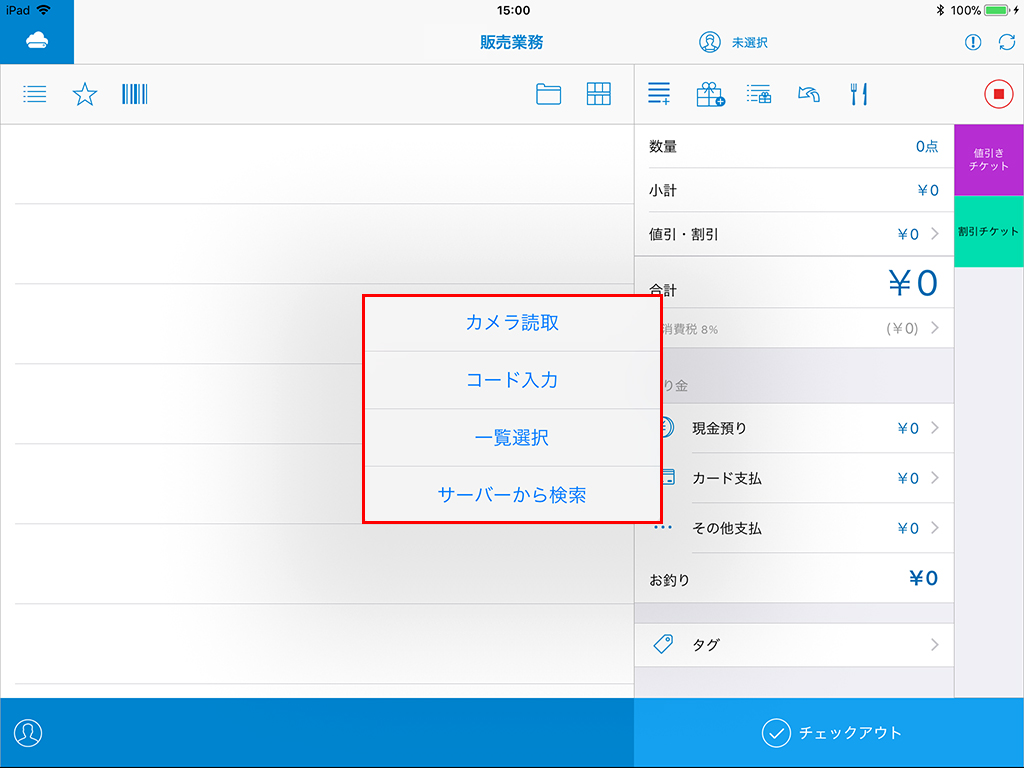Tap the Wi-Fi status icon
1024x768 pixels.
(x=44, y=10)
